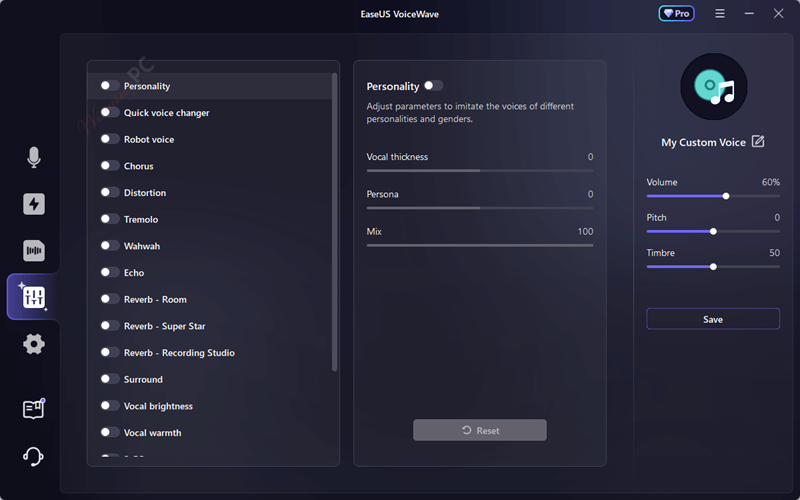Select the Quick voice changer label
This screenshot has height=500, width=800.
166,113
